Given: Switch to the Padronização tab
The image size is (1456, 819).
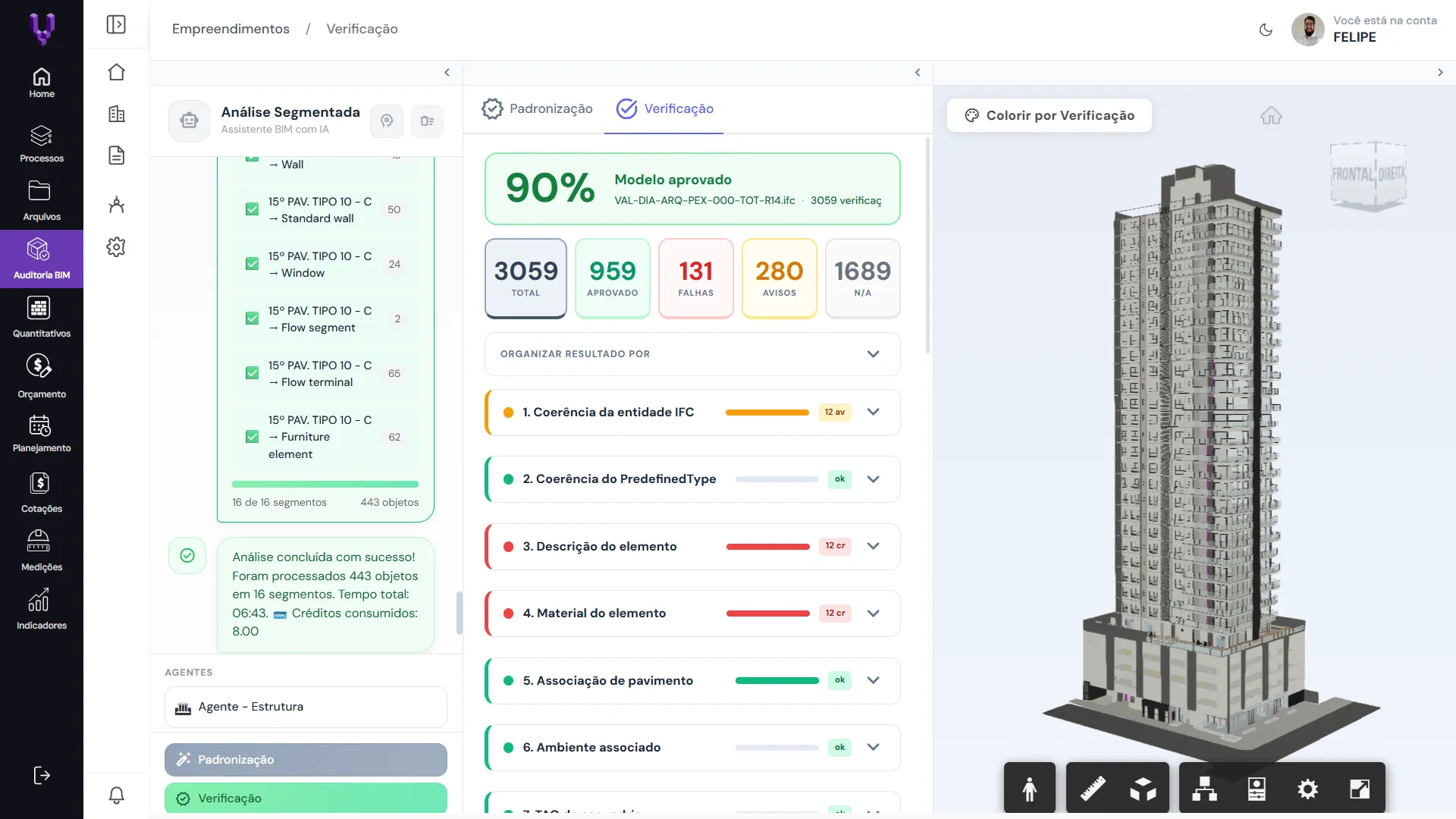Looking at the screenshot, I should 537,108.
